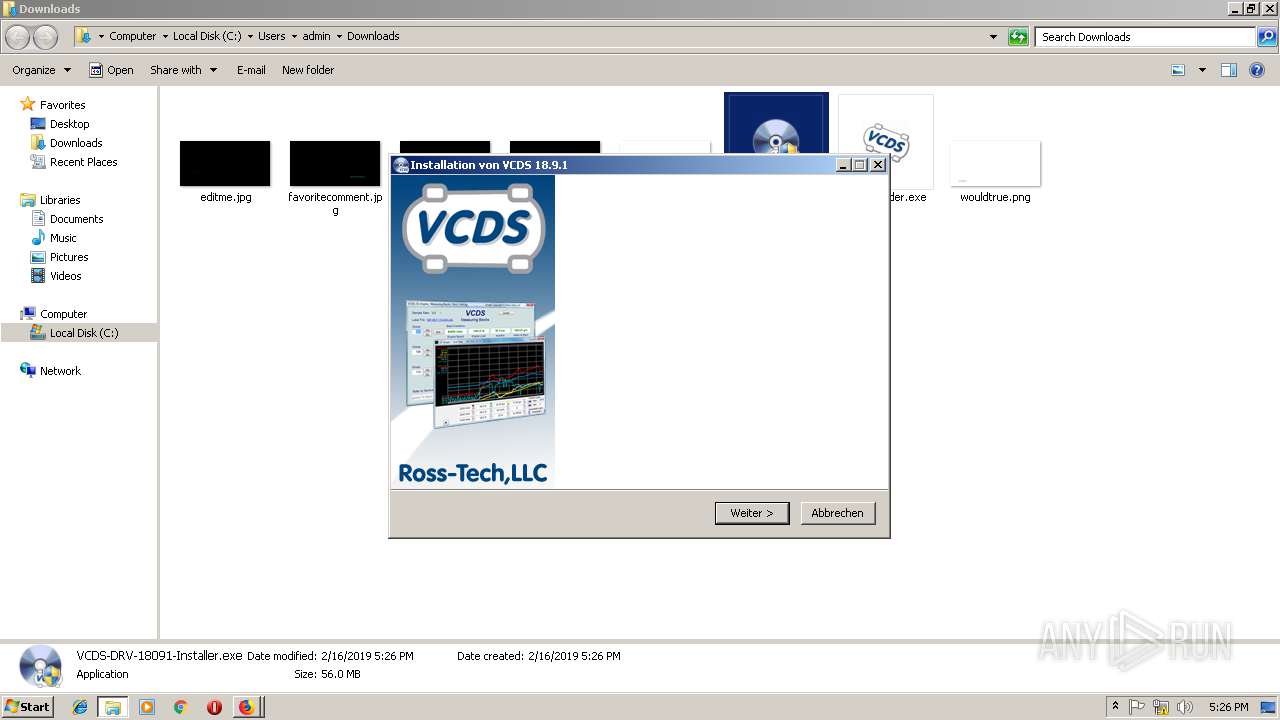This screenshot has width=1280, height=720.
Task: Open the view options dropdown arrow
Action: tap(1202, 70)
